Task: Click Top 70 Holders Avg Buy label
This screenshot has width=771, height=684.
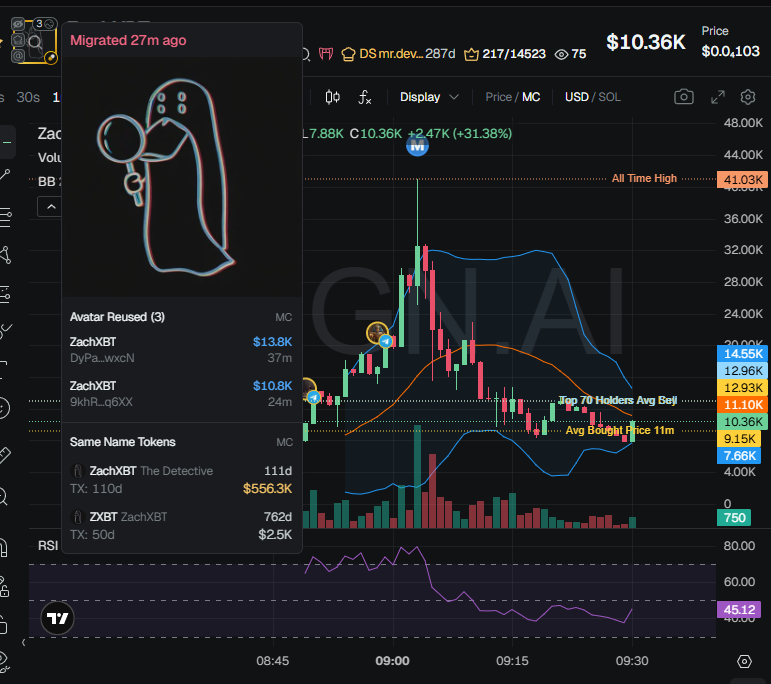Action: tap(618, 400)
